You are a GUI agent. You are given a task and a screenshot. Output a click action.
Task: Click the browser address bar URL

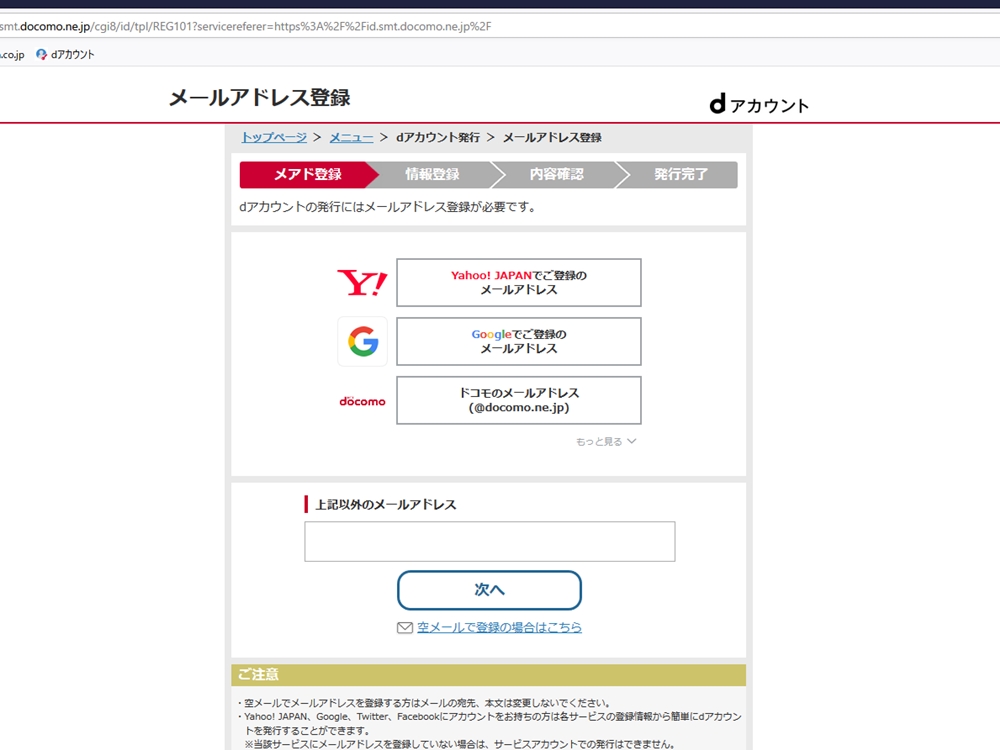[x=246, y=26]
